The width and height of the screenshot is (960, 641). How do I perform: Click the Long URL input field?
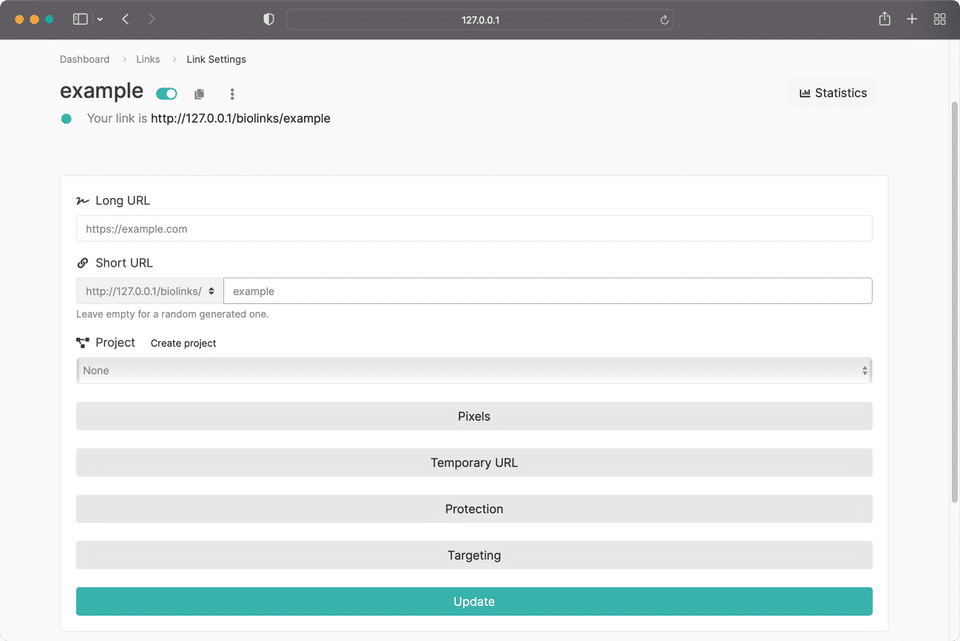click(474, 228)
